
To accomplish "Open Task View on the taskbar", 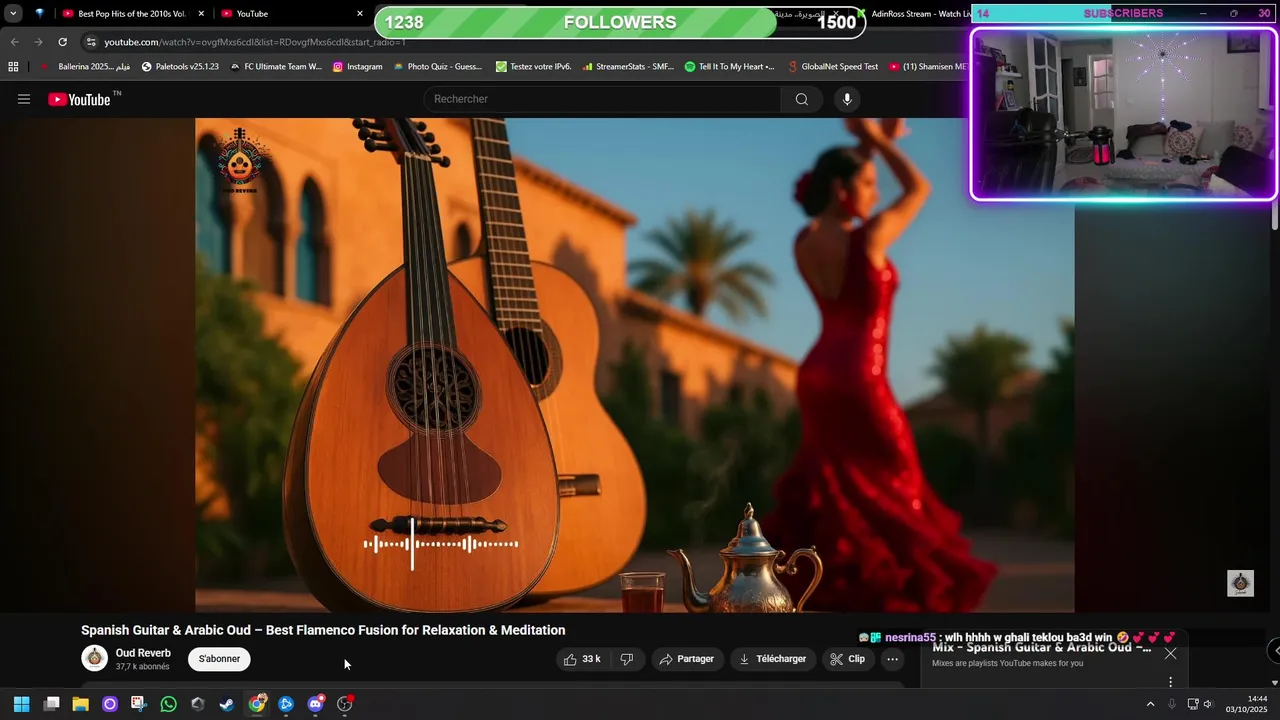I will 51,704.
